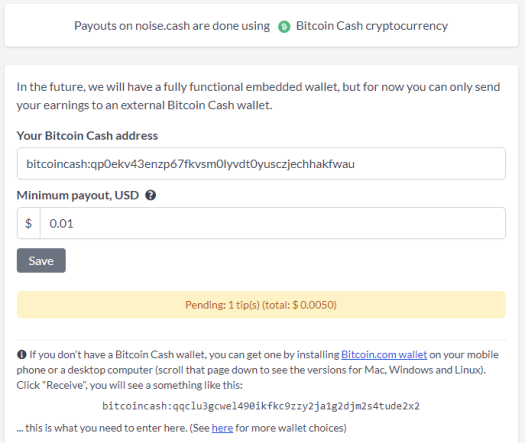The height and width of the screenshot is (443, 525).
Task: Click the embedded wallet explanation paragraph
Action: tap(258, 96)
